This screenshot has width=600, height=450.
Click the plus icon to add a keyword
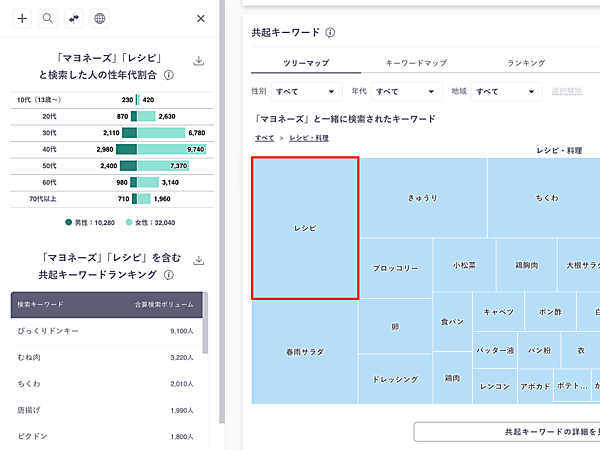click(x=23, y=18)
